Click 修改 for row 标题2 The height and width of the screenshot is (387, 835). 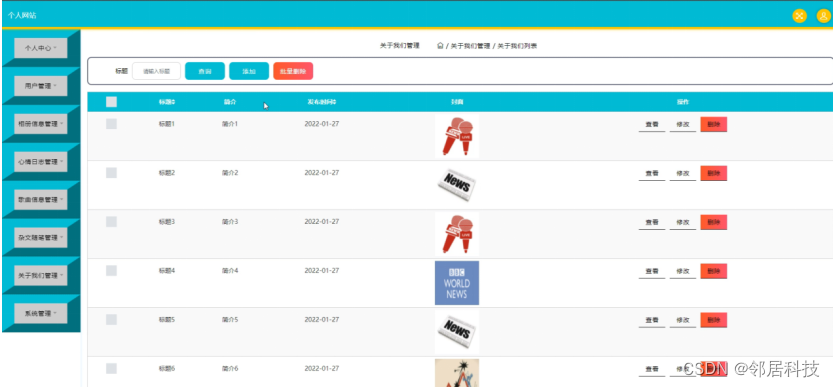[x=683, y=174]
